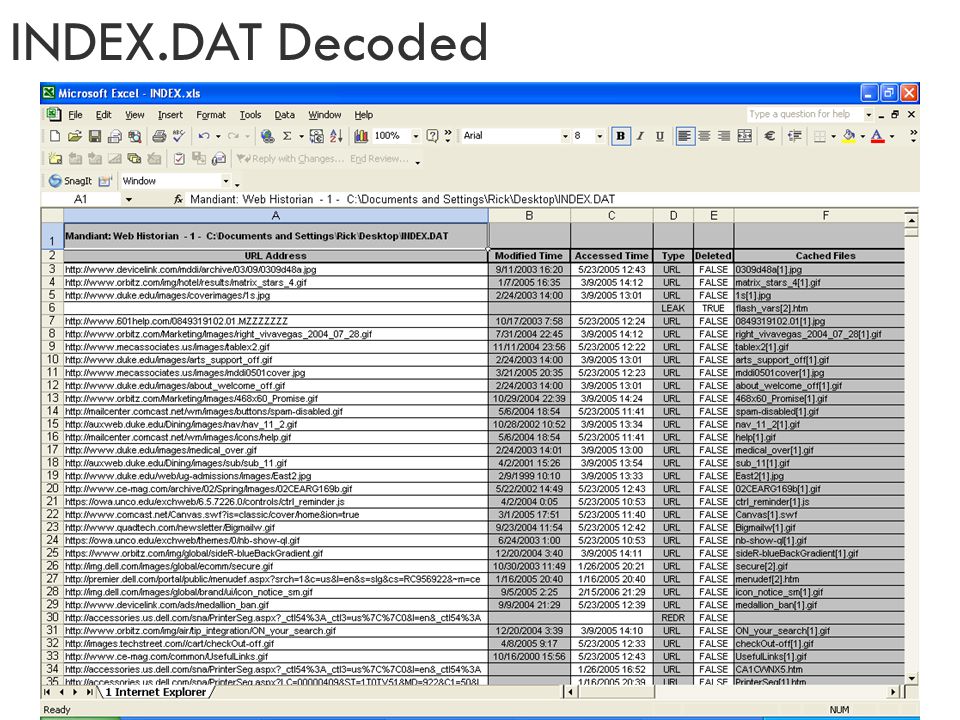Expand the Font Color dropdown arrow

(891, 136)
